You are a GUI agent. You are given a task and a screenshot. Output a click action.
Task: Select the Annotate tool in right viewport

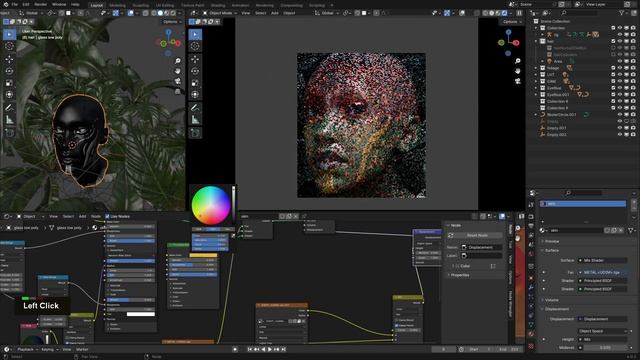coord(195,108)
